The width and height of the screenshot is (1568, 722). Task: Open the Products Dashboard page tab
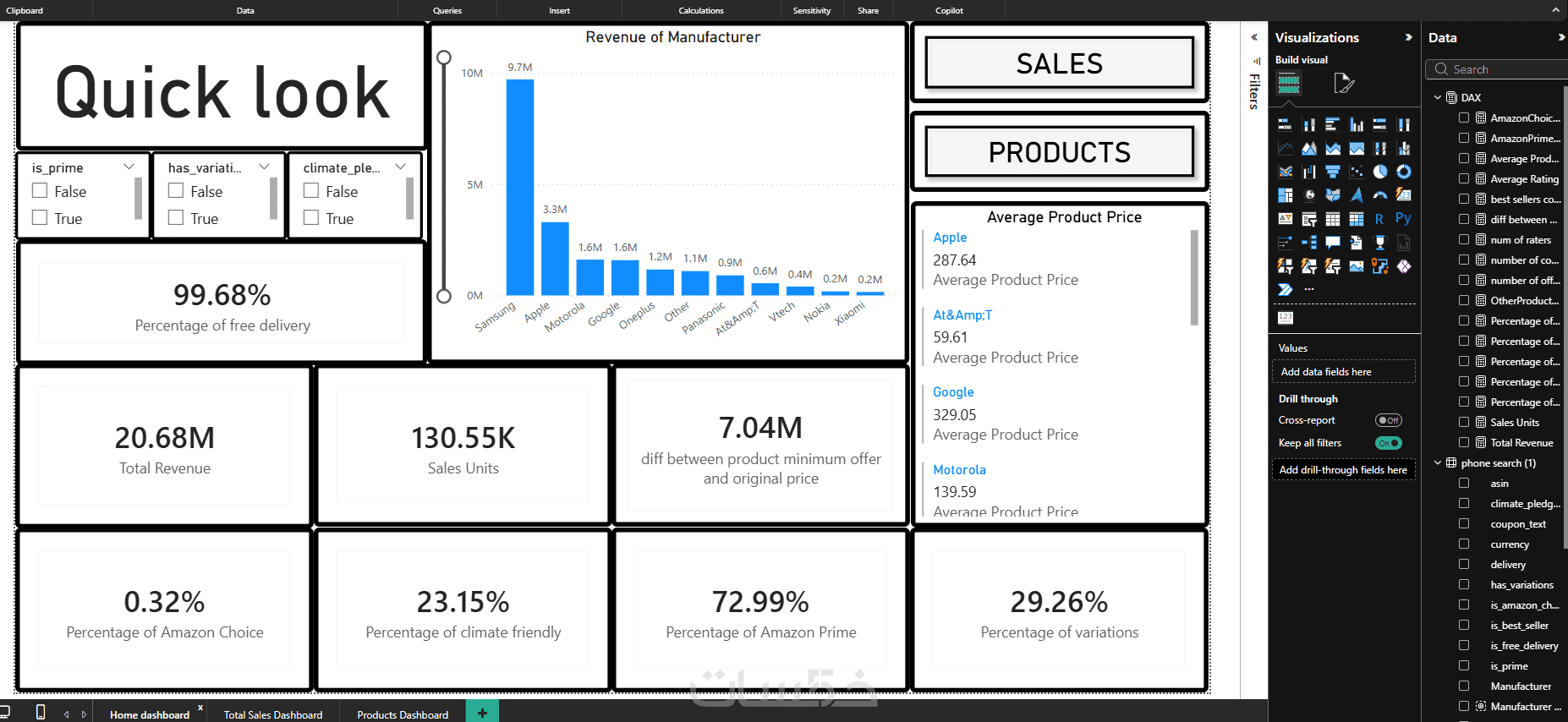point(403,714)
